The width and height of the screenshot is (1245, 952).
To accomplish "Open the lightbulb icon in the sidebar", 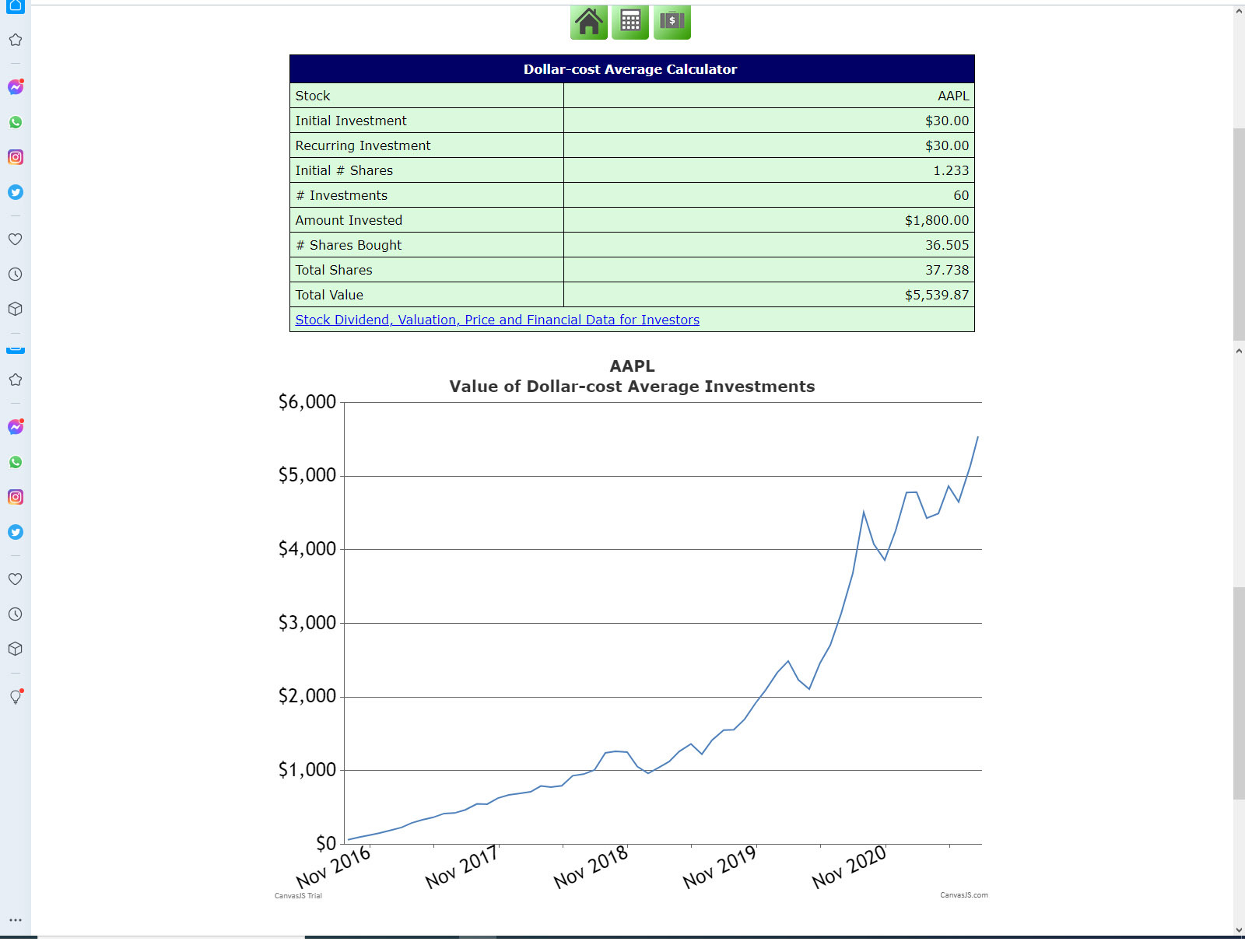I will coord(16,696).
